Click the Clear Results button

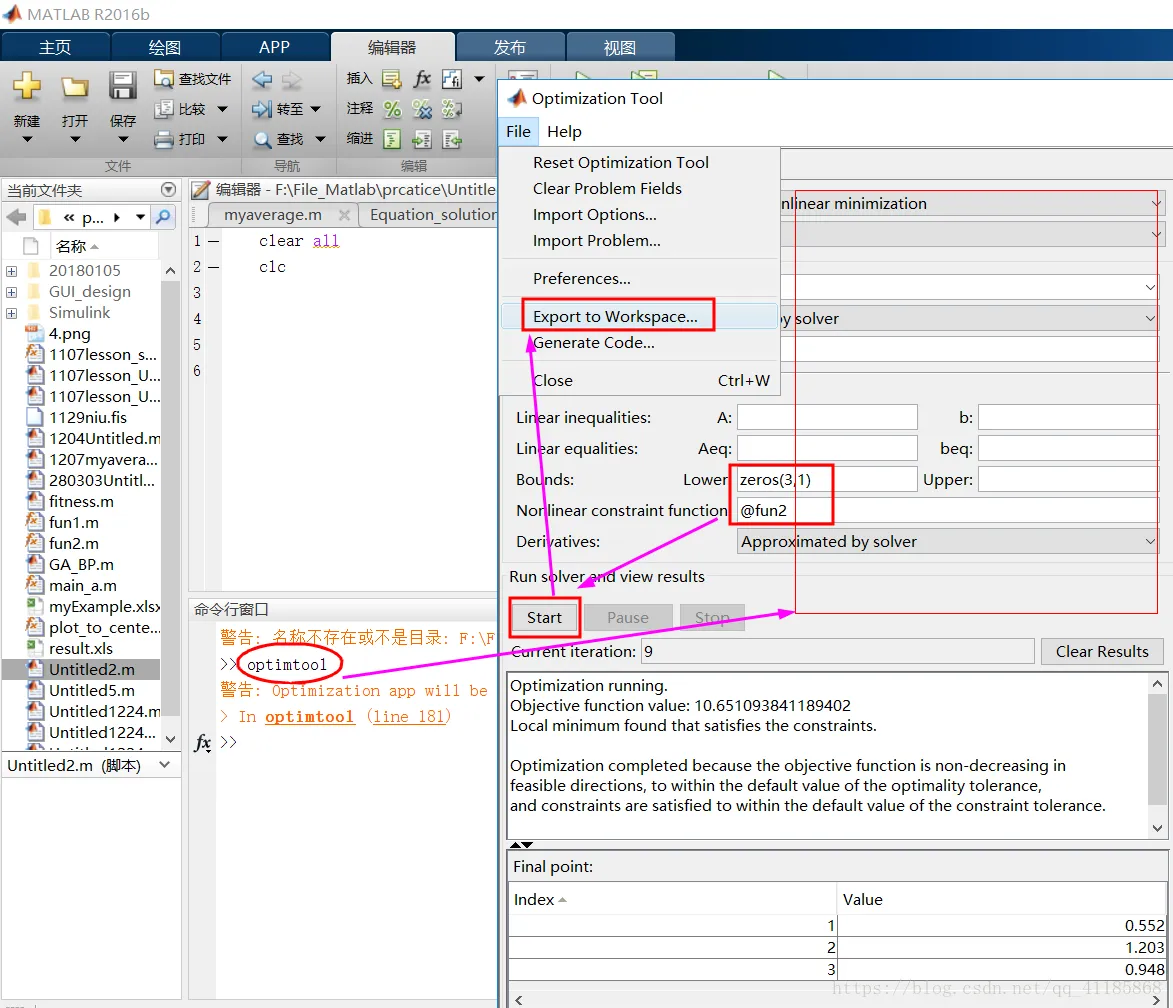click(x=1102, y=652)
